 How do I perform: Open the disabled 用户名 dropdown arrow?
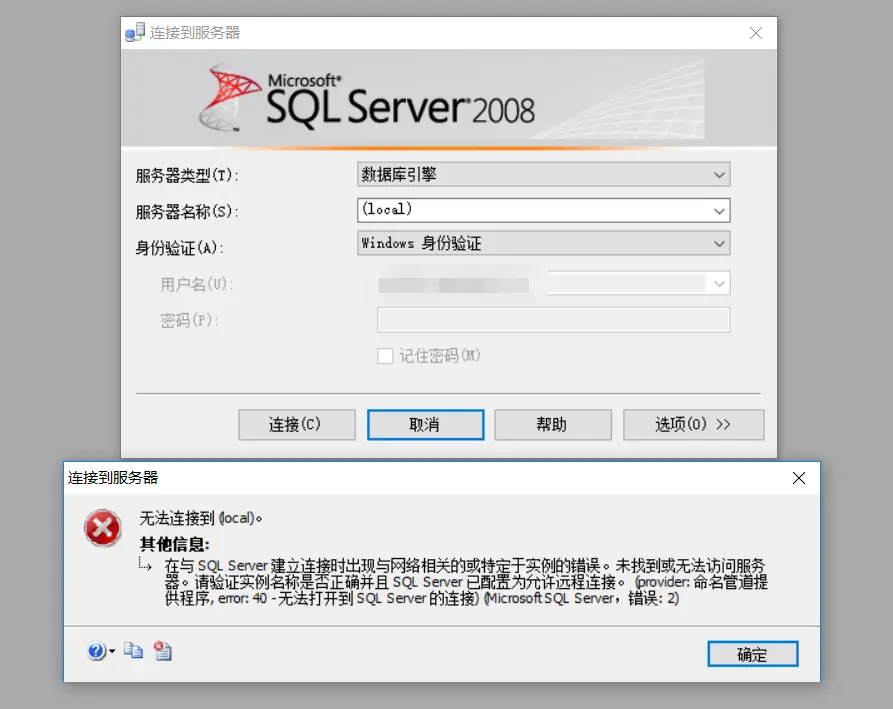click(x=719, y=284)
